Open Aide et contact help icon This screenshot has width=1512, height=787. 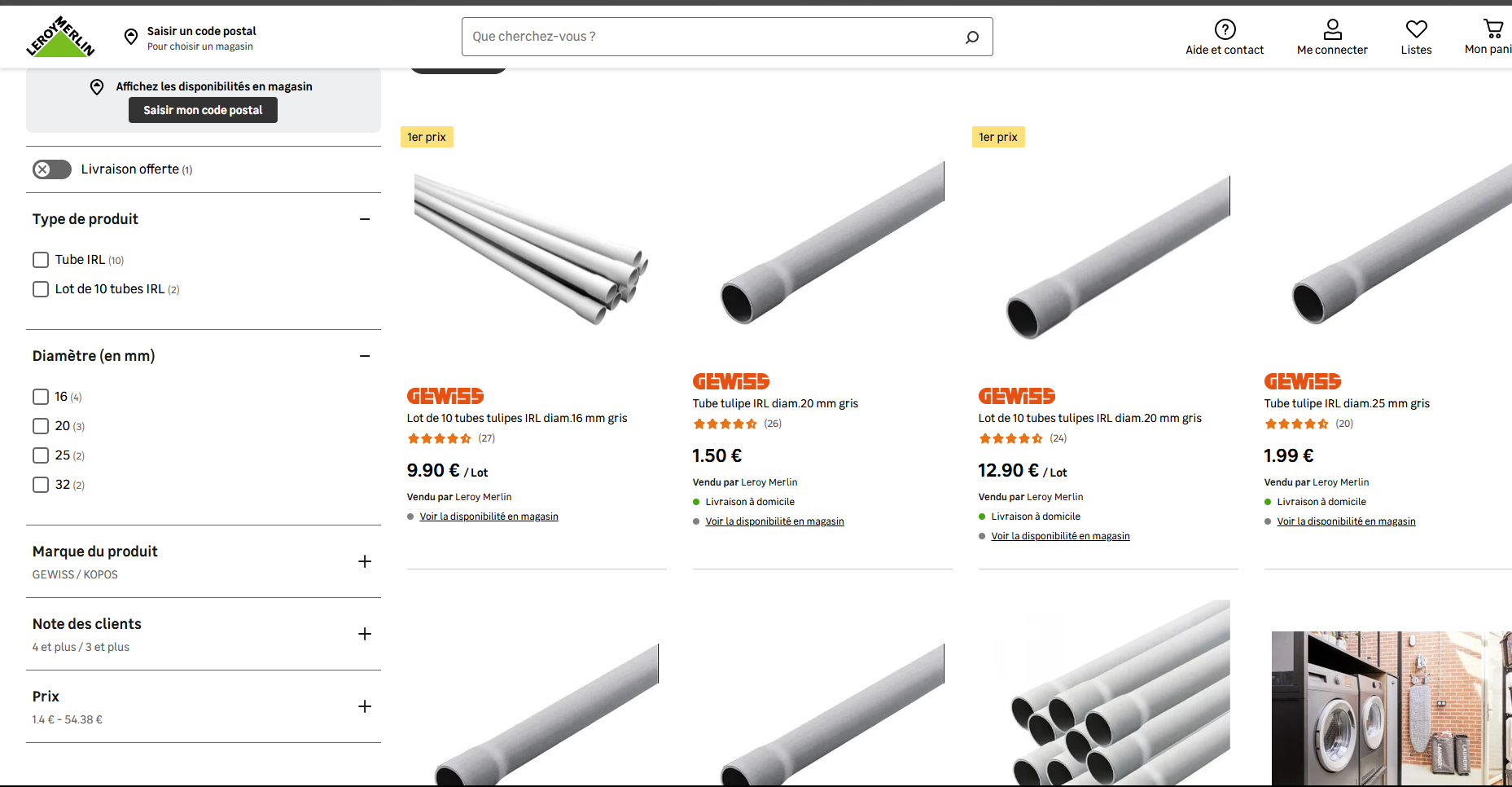(x=1225, y=29)
